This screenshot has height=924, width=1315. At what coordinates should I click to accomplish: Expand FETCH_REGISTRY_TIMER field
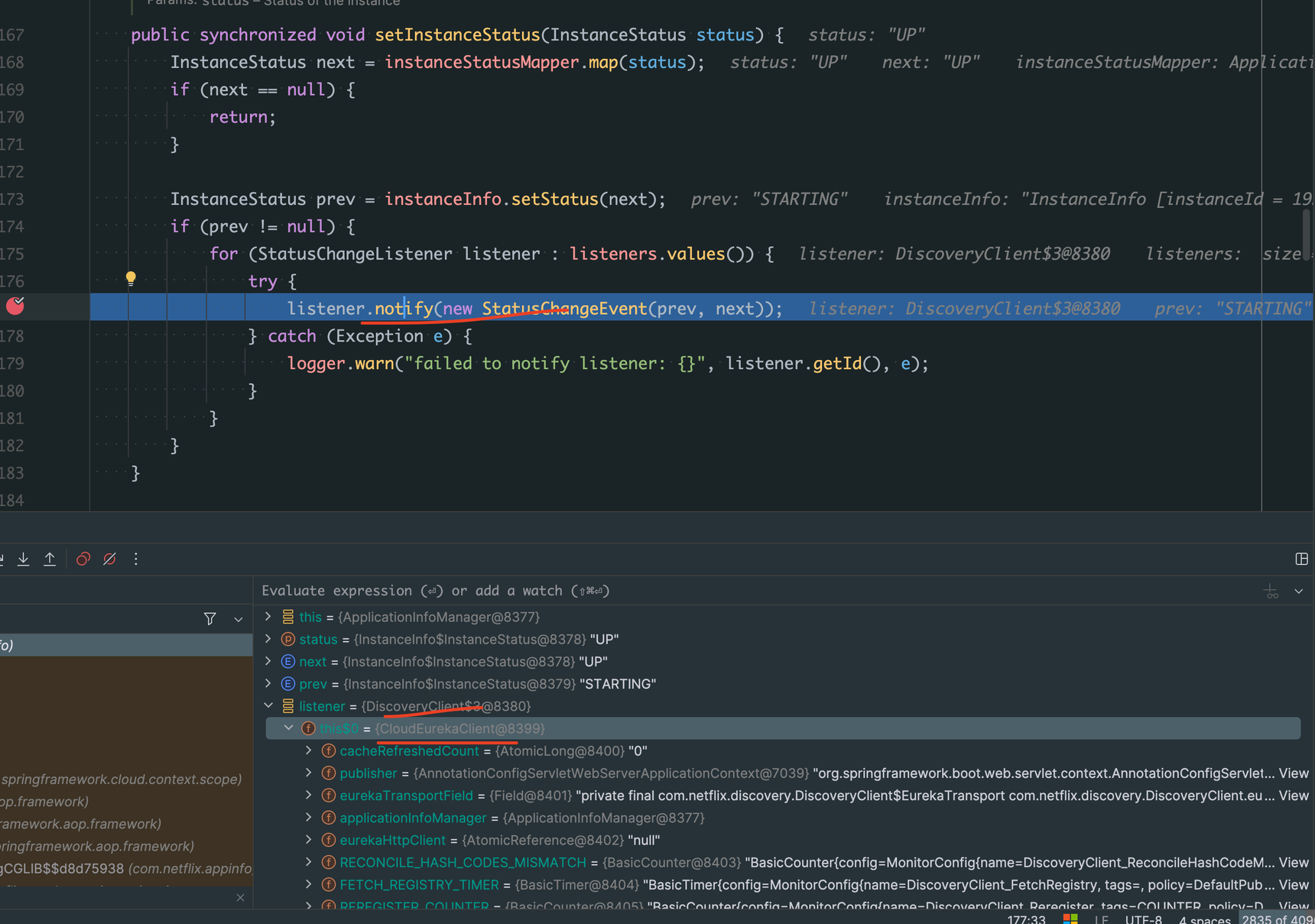(x=309, y=884)
